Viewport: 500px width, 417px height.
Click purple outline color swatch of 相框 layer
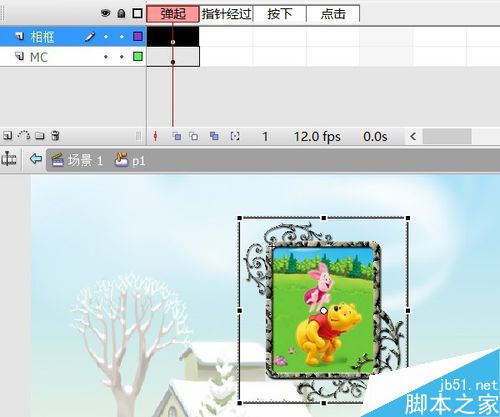138,36
